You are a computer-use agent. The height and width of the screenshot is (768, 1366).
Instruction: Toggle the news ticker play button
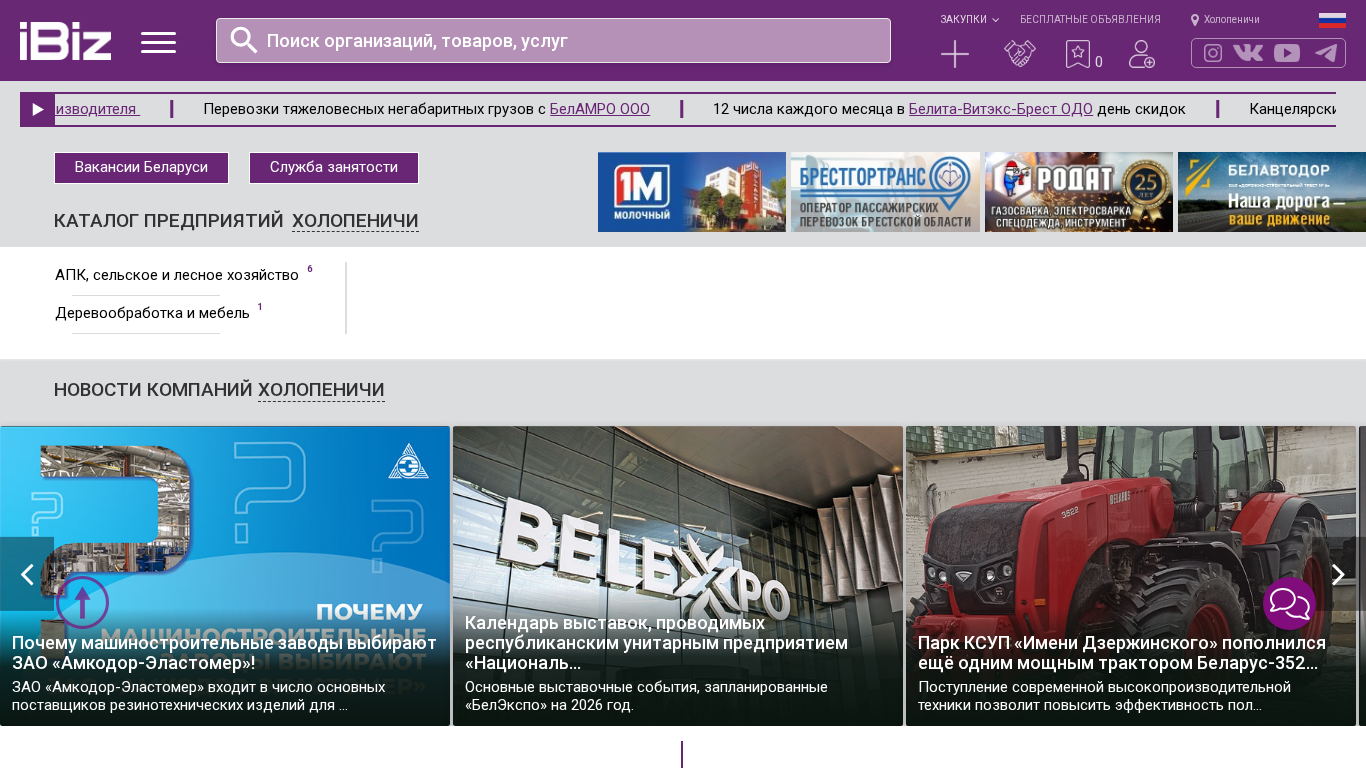click(37, 109)
